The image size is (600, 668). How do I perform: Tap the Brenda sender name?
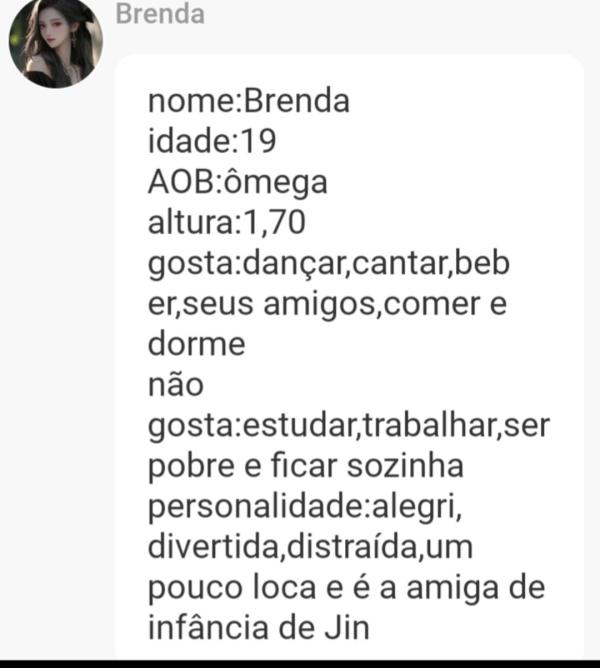160,14
